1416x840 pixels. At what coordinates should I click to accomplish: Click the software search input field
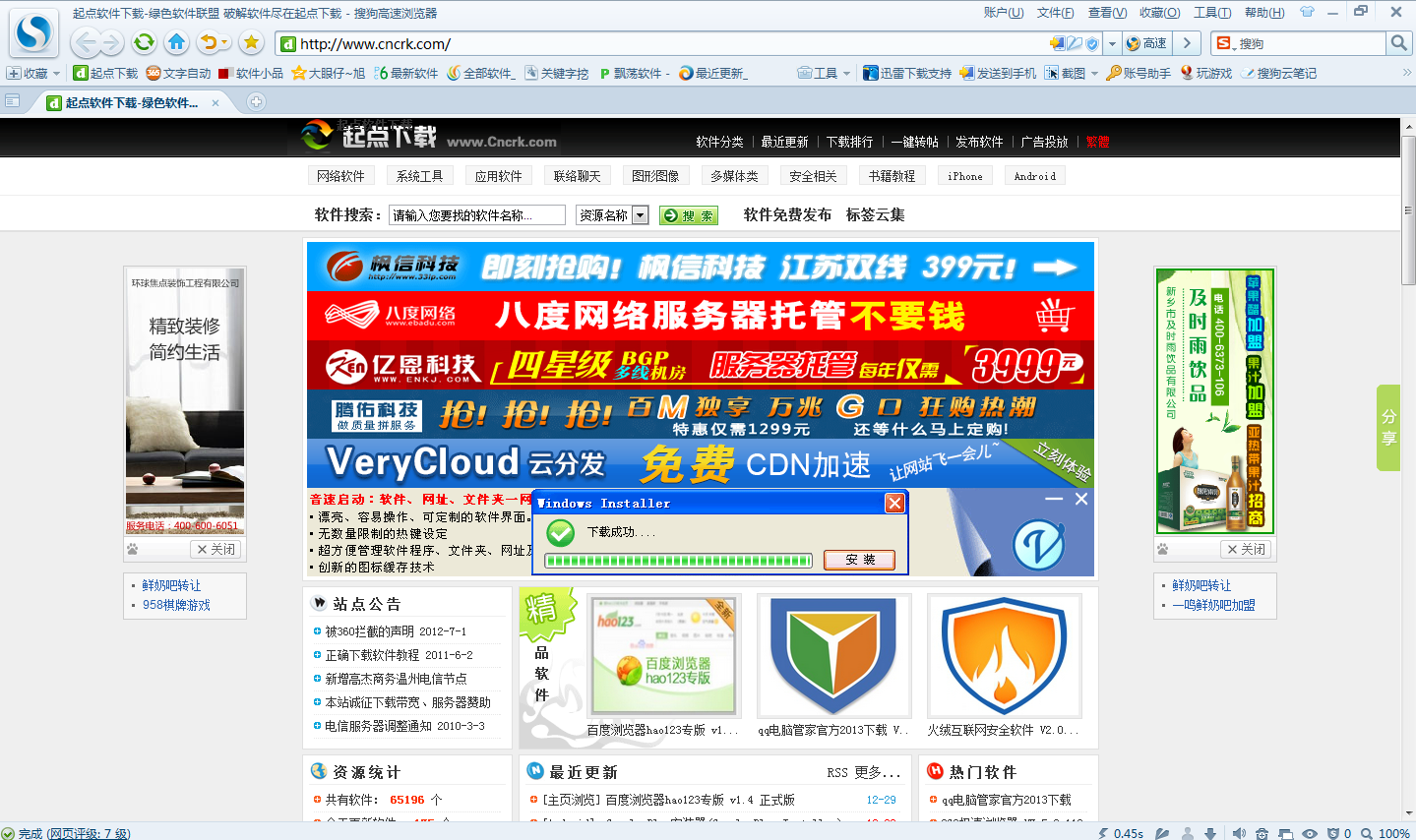476,214
